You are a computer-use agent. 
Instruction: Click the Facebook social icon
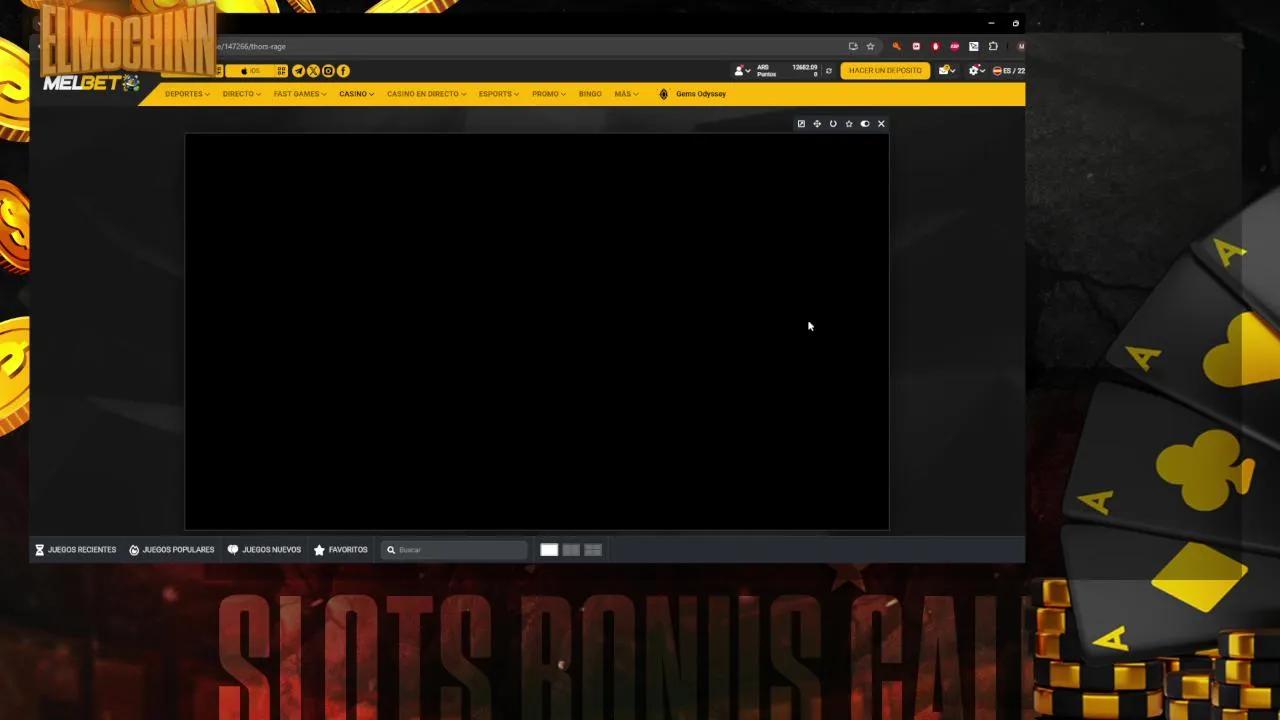tap(343, 70)
